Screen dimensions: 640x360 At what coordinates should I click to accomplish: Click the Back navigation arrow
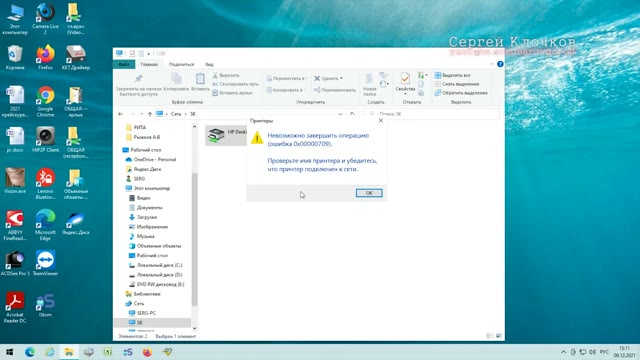(x=120, y=114)
